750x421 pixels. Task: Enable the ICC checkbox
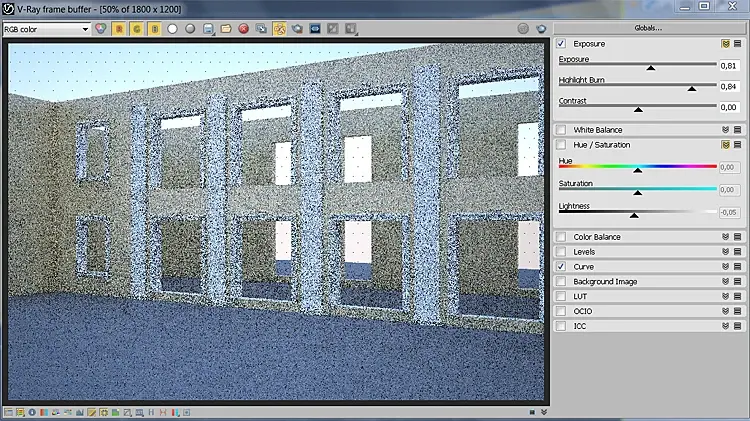pyautogui.click(x=561, y=326)
